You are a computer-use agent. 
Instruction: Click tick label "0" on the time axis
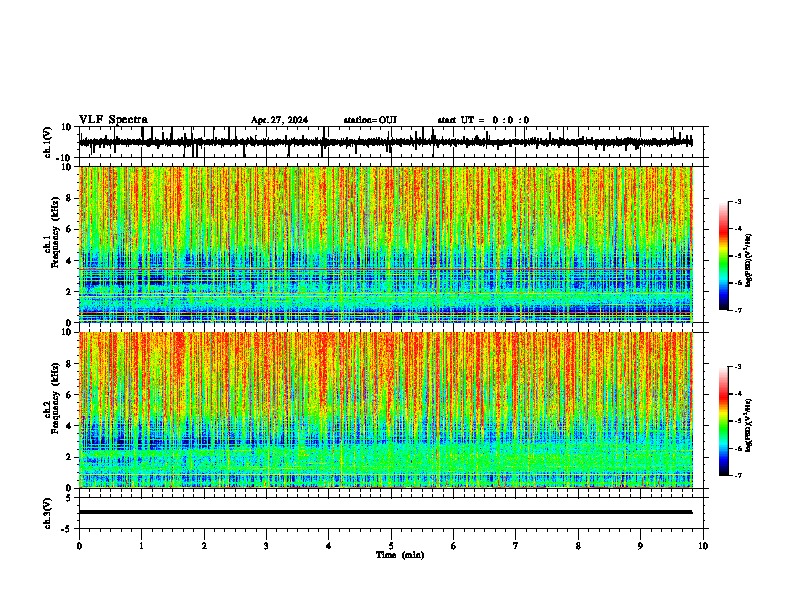tap(79, 546)
